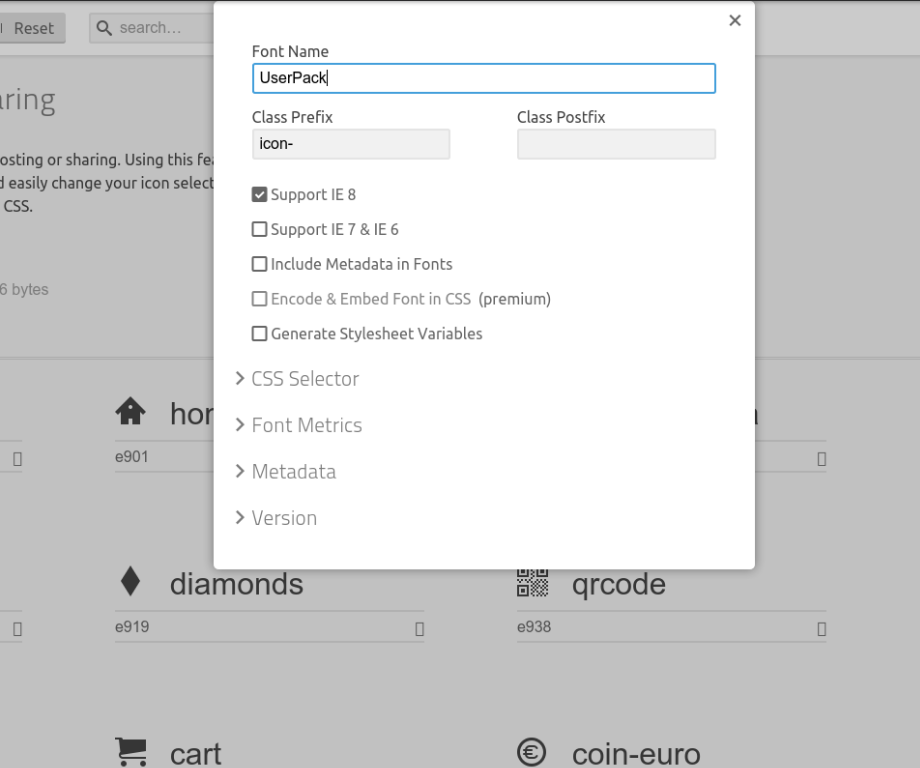
Task: Click the qrcode icon glyph
Action: pyautogui.click(x=532, y=582)
